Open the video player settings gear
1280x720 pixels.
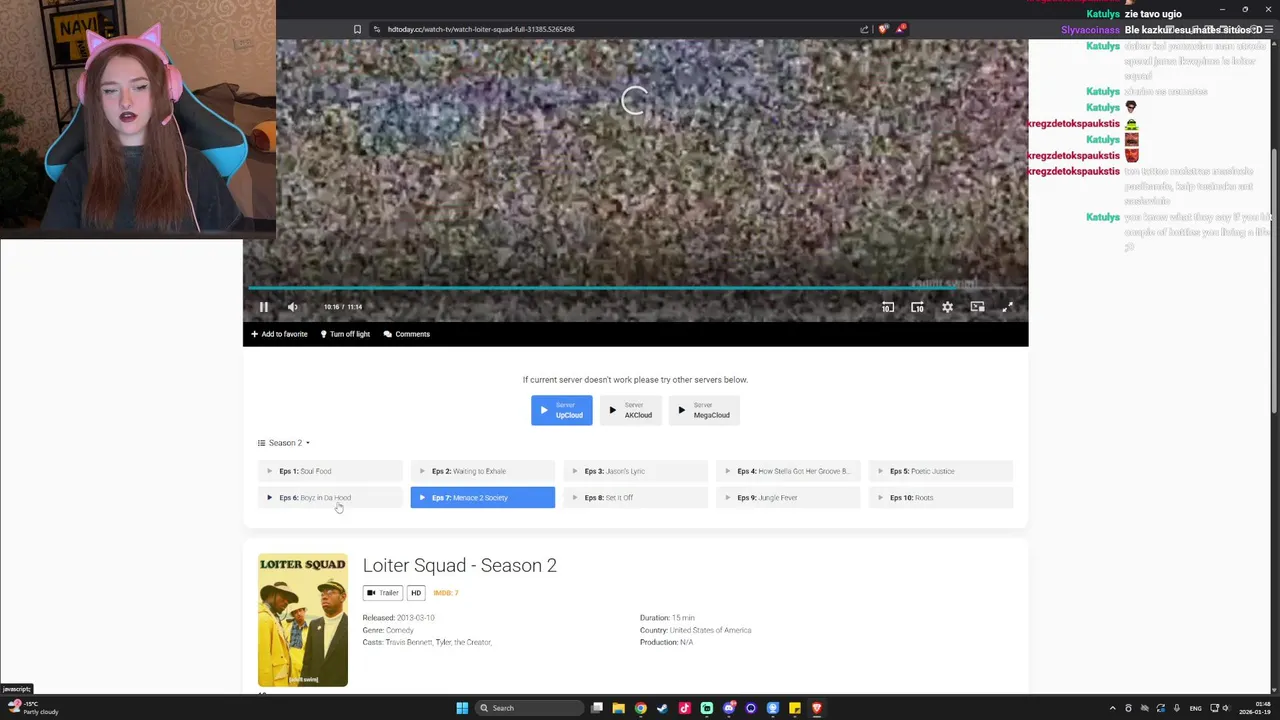947,307
